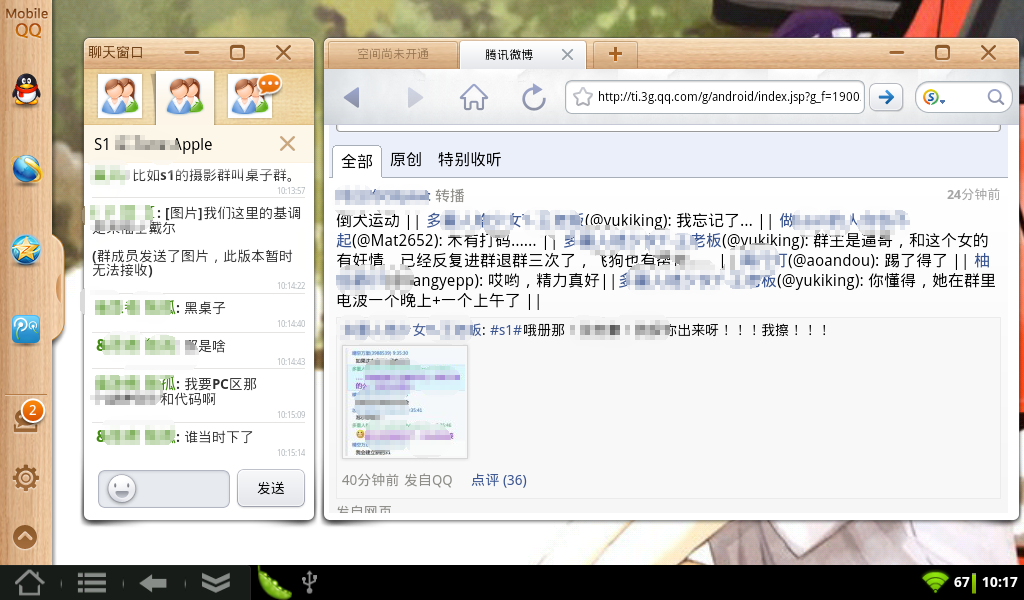Select the second contact avatar tab

point(185,98)
